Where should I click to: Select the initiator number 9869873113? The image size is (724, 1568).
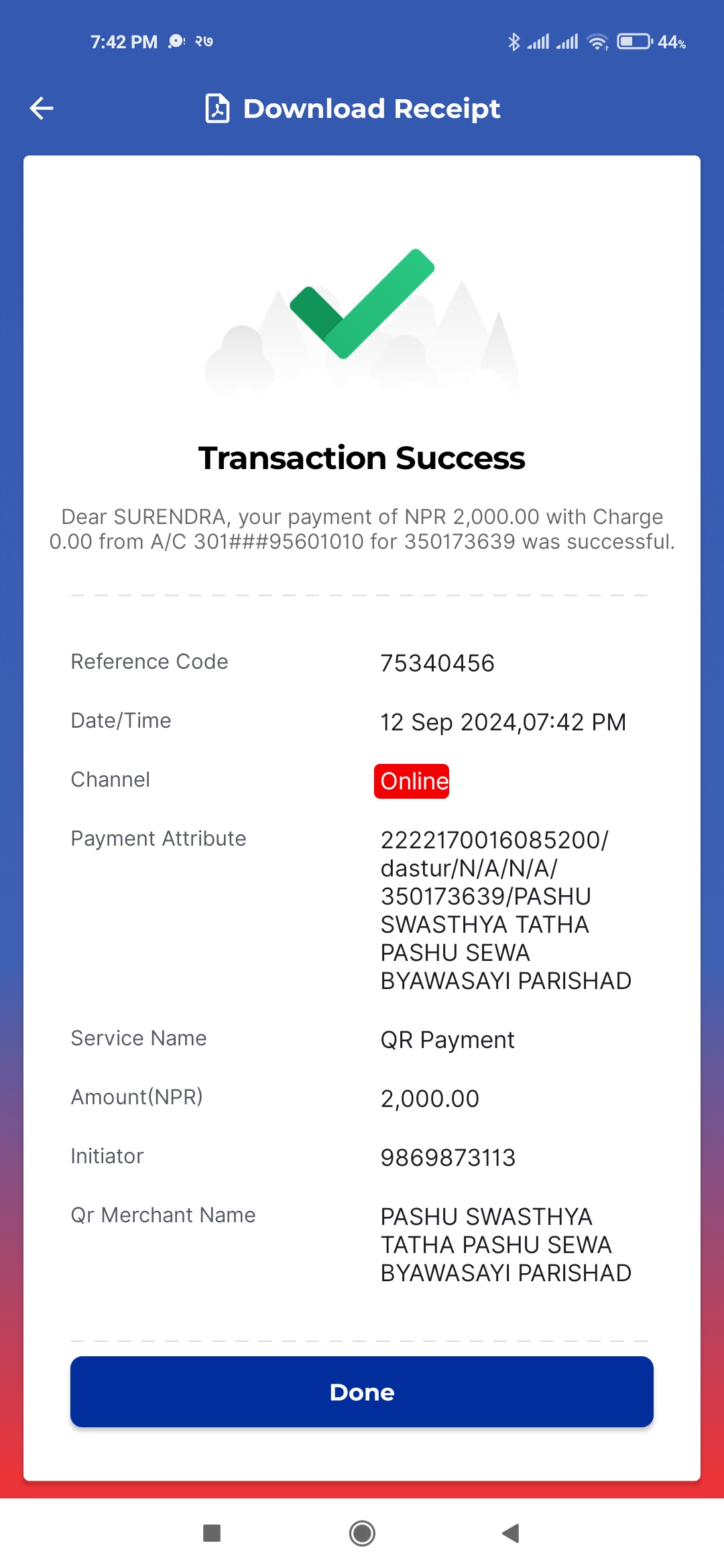pyautogui.click(x=448, y=1158)
